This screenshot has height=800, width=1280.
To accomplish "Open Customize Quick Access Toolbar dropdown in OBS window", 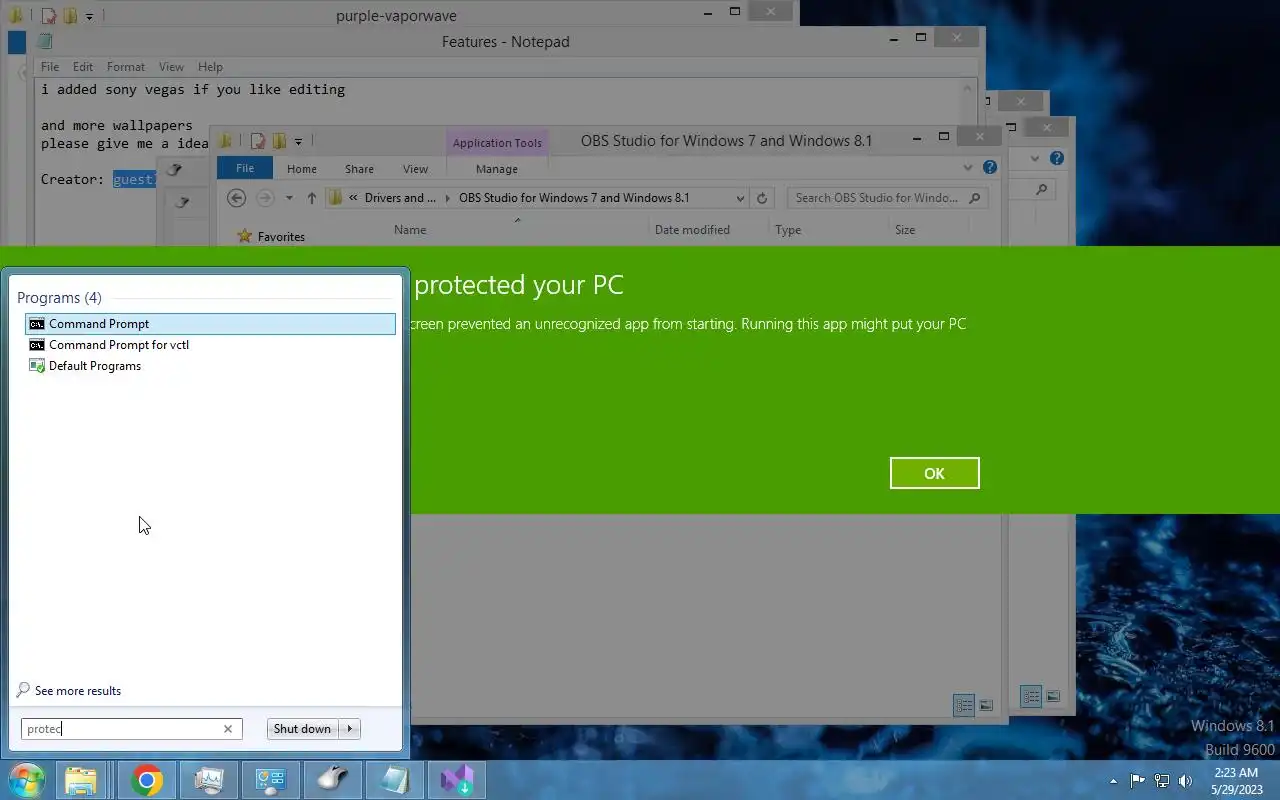I will coord(298,141).
